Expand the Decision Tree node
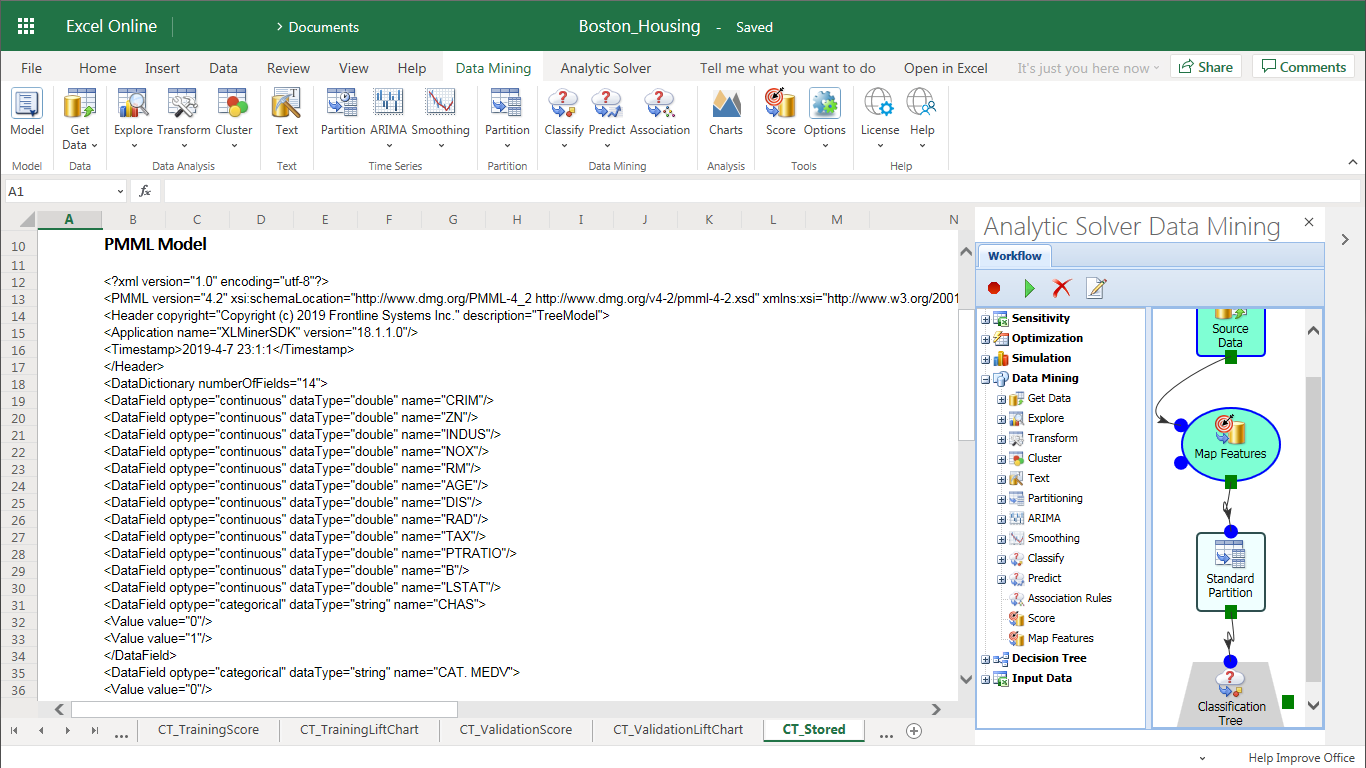This screenshot has width=1366, height=768. [986, 659]
